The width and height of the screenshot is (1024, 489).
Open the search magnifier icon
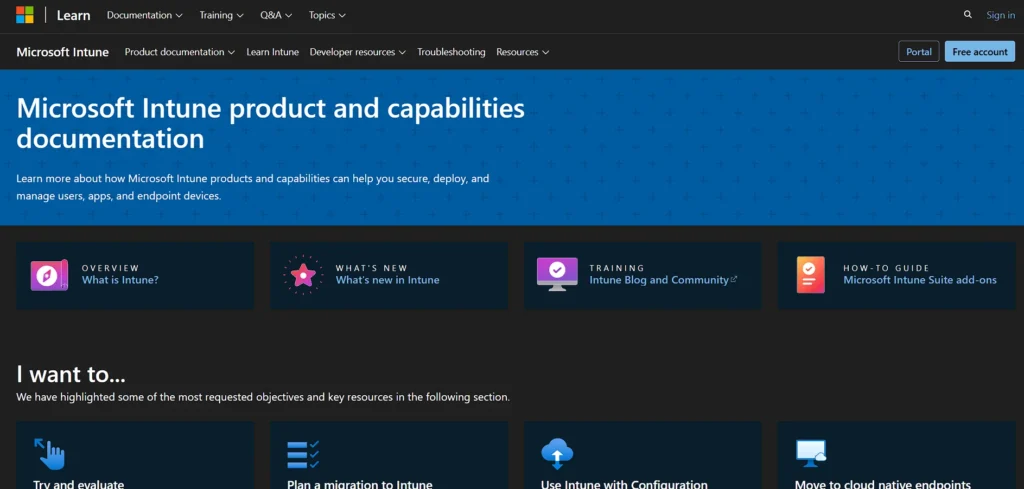pos(967,14)
